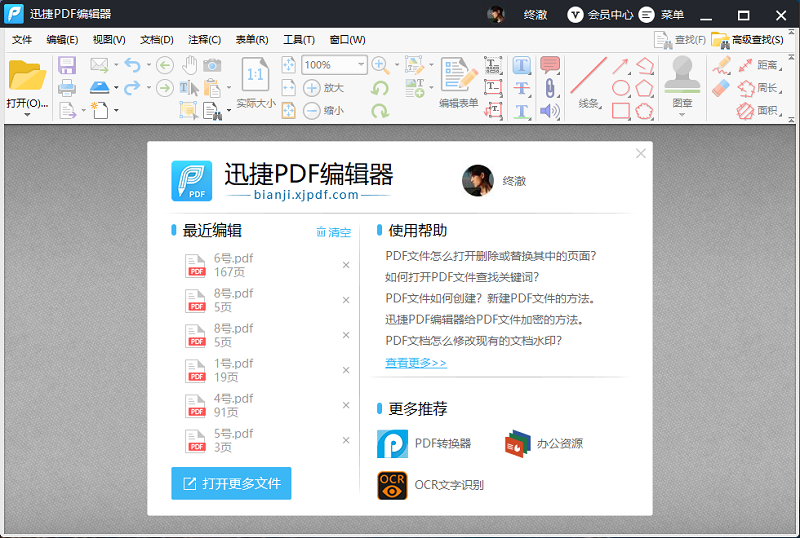Select the Perimeter (周长) measuring tool

pos(760,88)
